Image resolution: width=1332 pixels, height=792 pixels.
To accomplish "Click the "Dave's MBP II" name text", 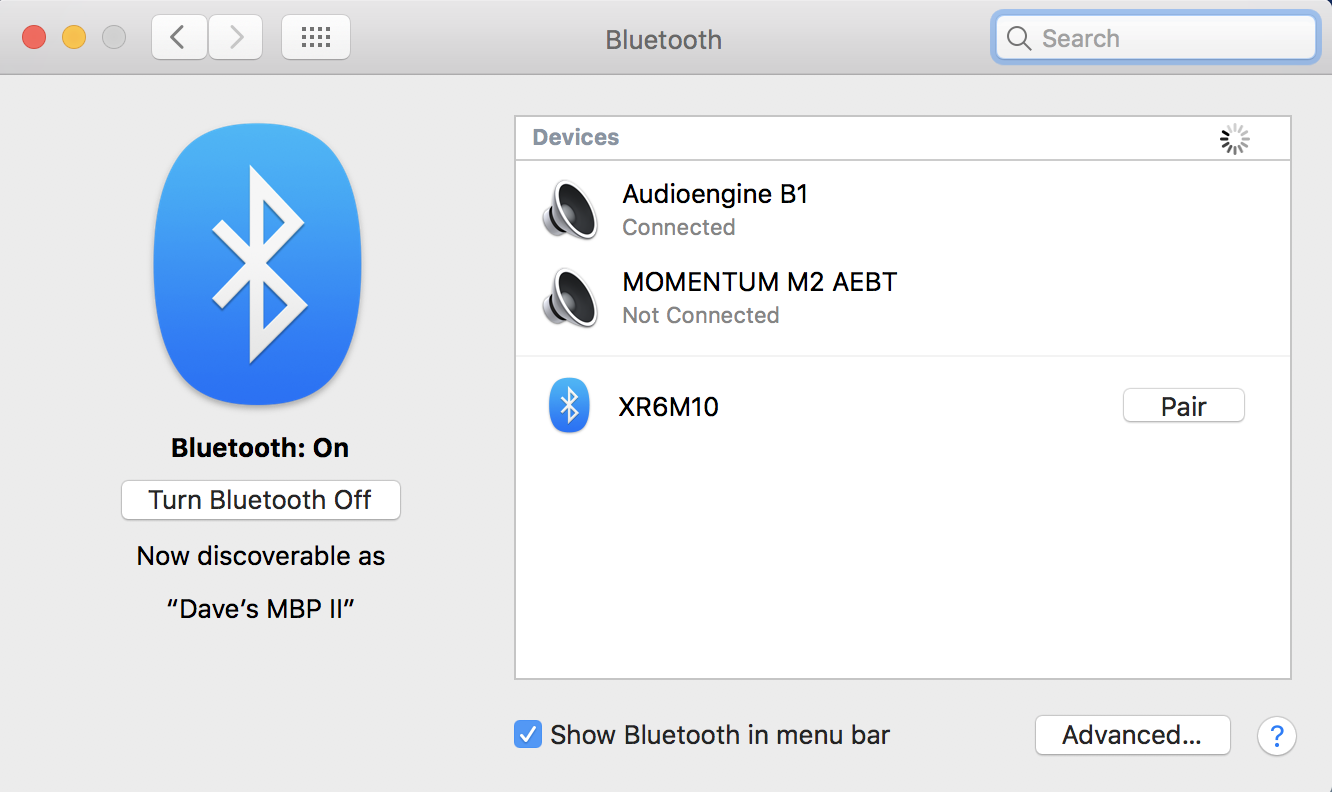I will pyautogui.click(x=260, y=608).
